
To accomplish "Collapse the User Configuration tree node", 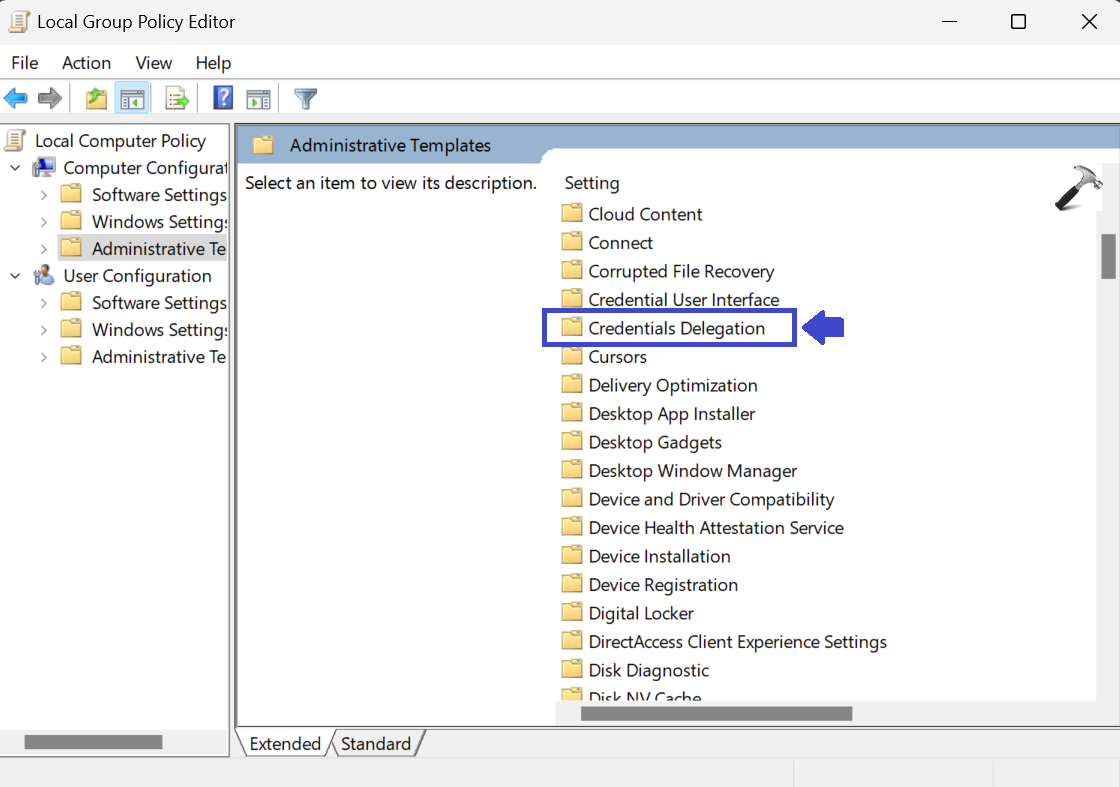I will pyautogui.click(x=15, y=276).
